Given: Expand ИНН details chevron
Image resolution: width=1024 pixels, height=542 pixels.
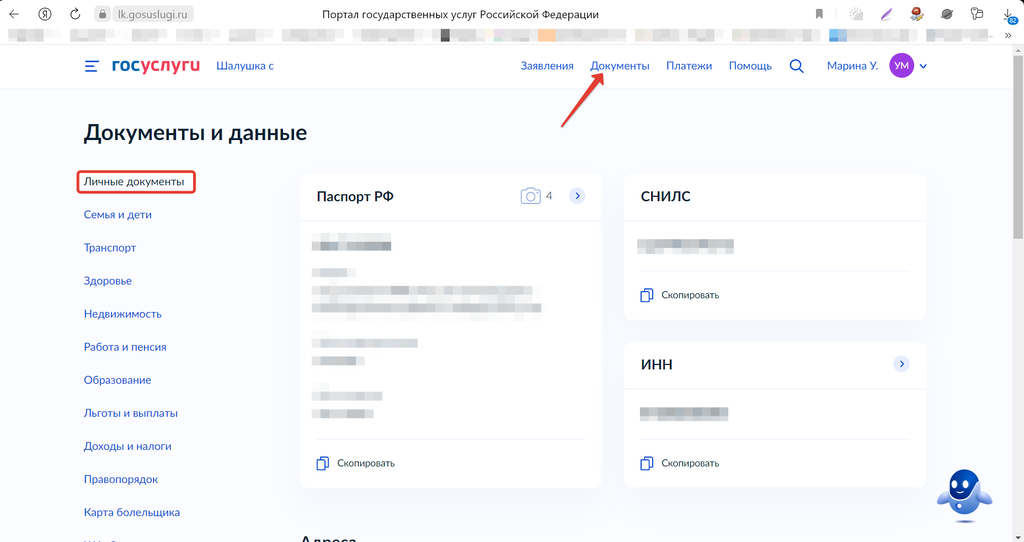Looking at the screenshot, I should click(901, 364).
